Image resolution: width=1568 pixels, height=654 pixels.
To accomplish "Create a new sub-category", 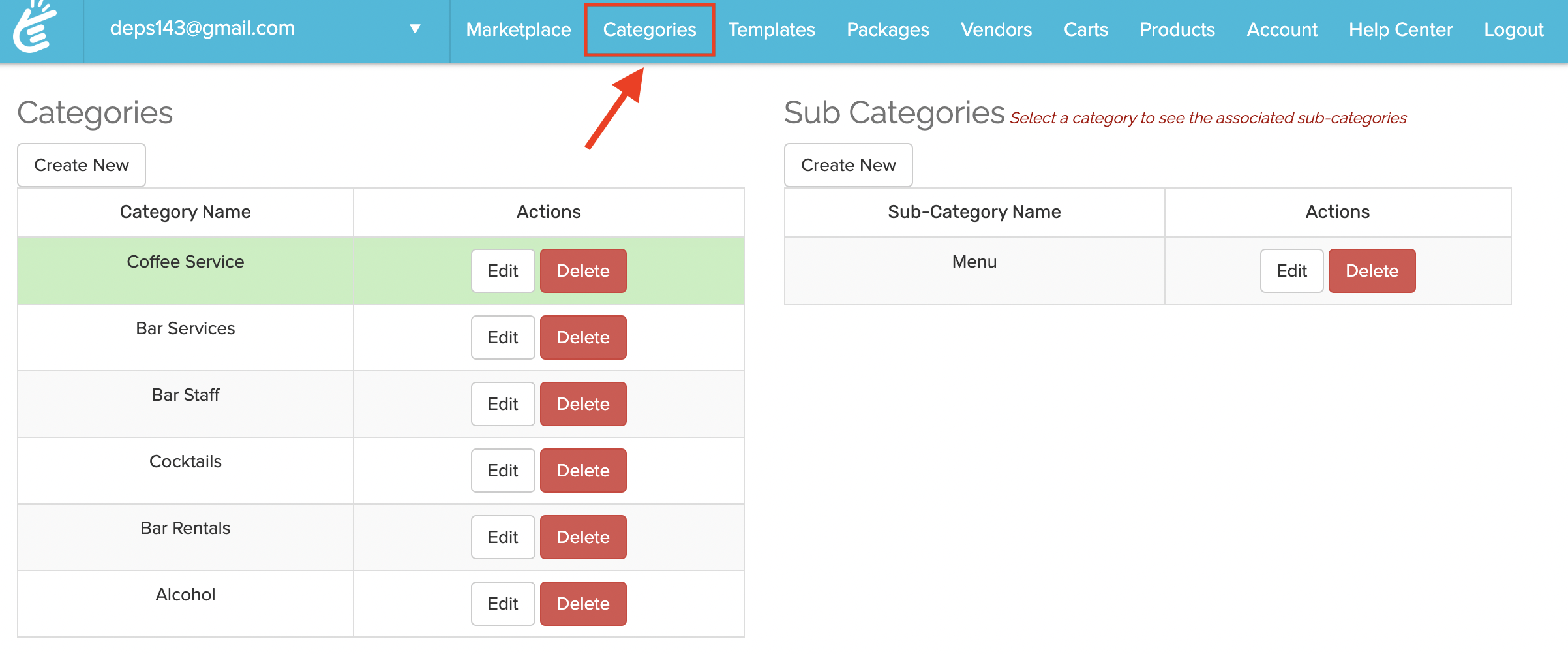I will pyautogui.click(x=848, y=165).
